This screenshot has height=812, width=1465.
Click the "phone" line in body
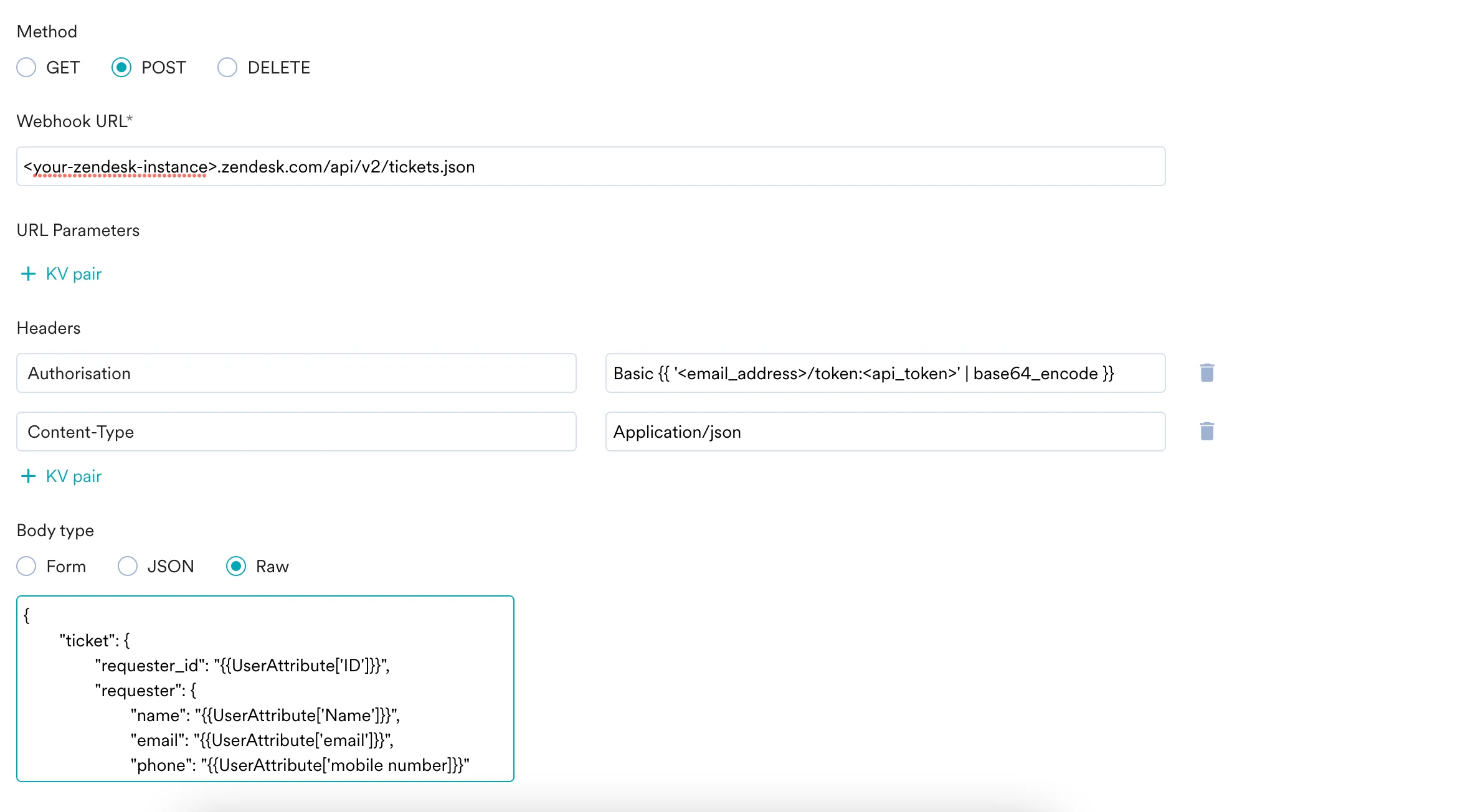(300, 765)
